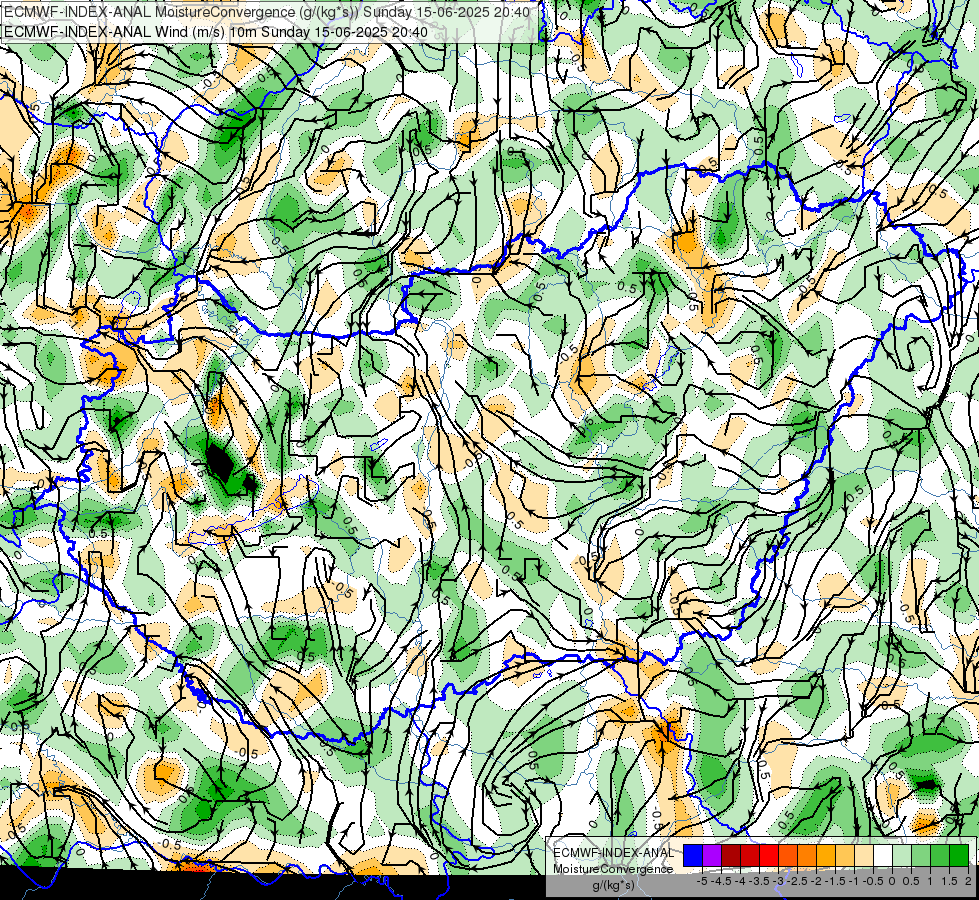Click the -1.5 tick label on legend scale
This screenshot has height=900, width=979.
pyautogui.click(x=835, y=881)
